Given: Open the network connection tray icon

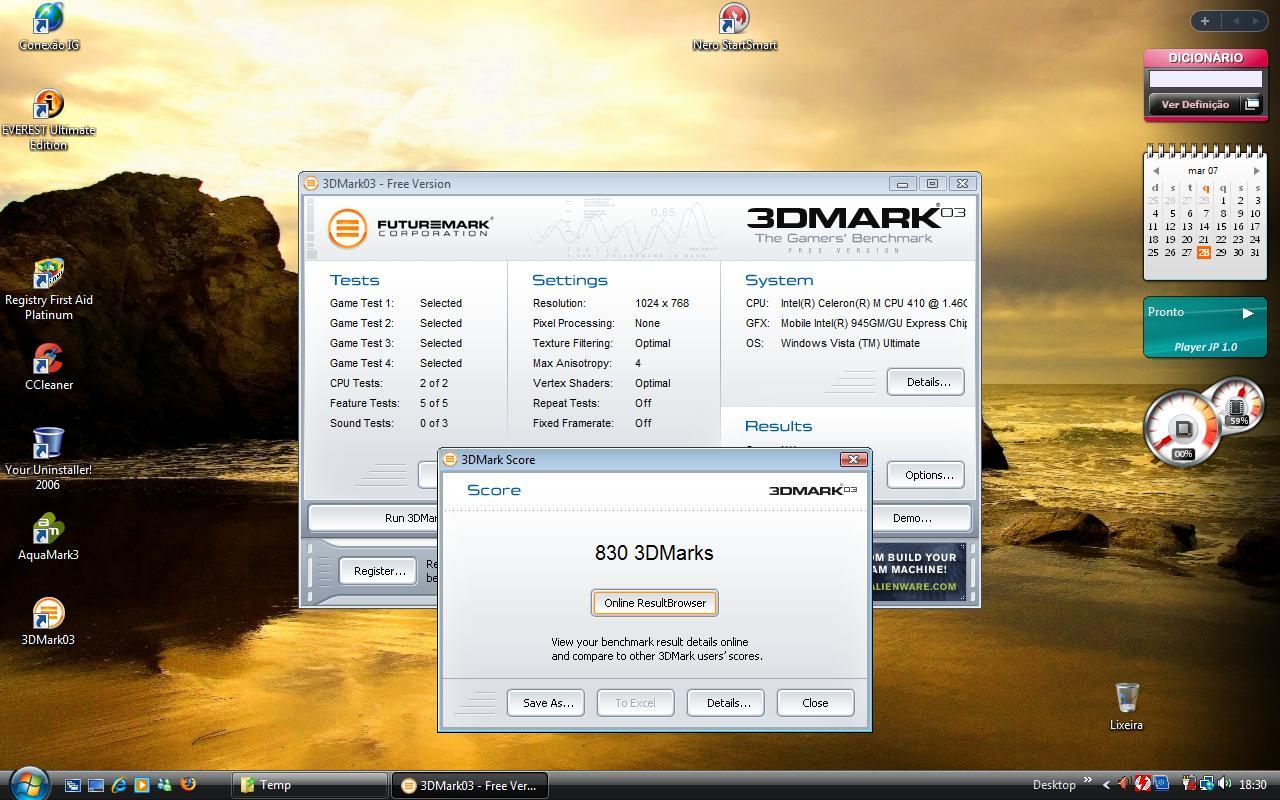Looking at the screenshot, I should point(1206,785).
